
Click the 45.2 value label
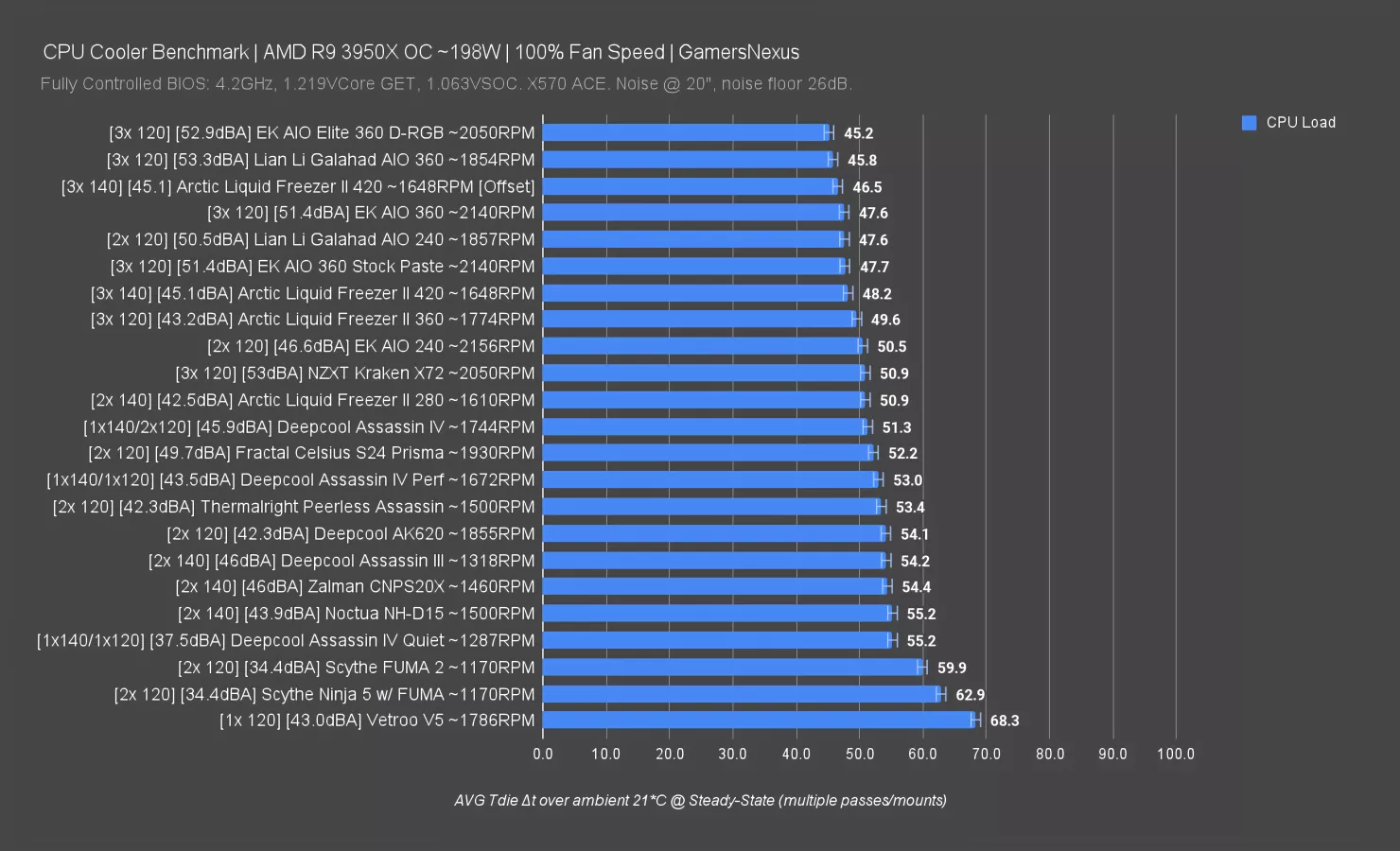click(858, 133)
